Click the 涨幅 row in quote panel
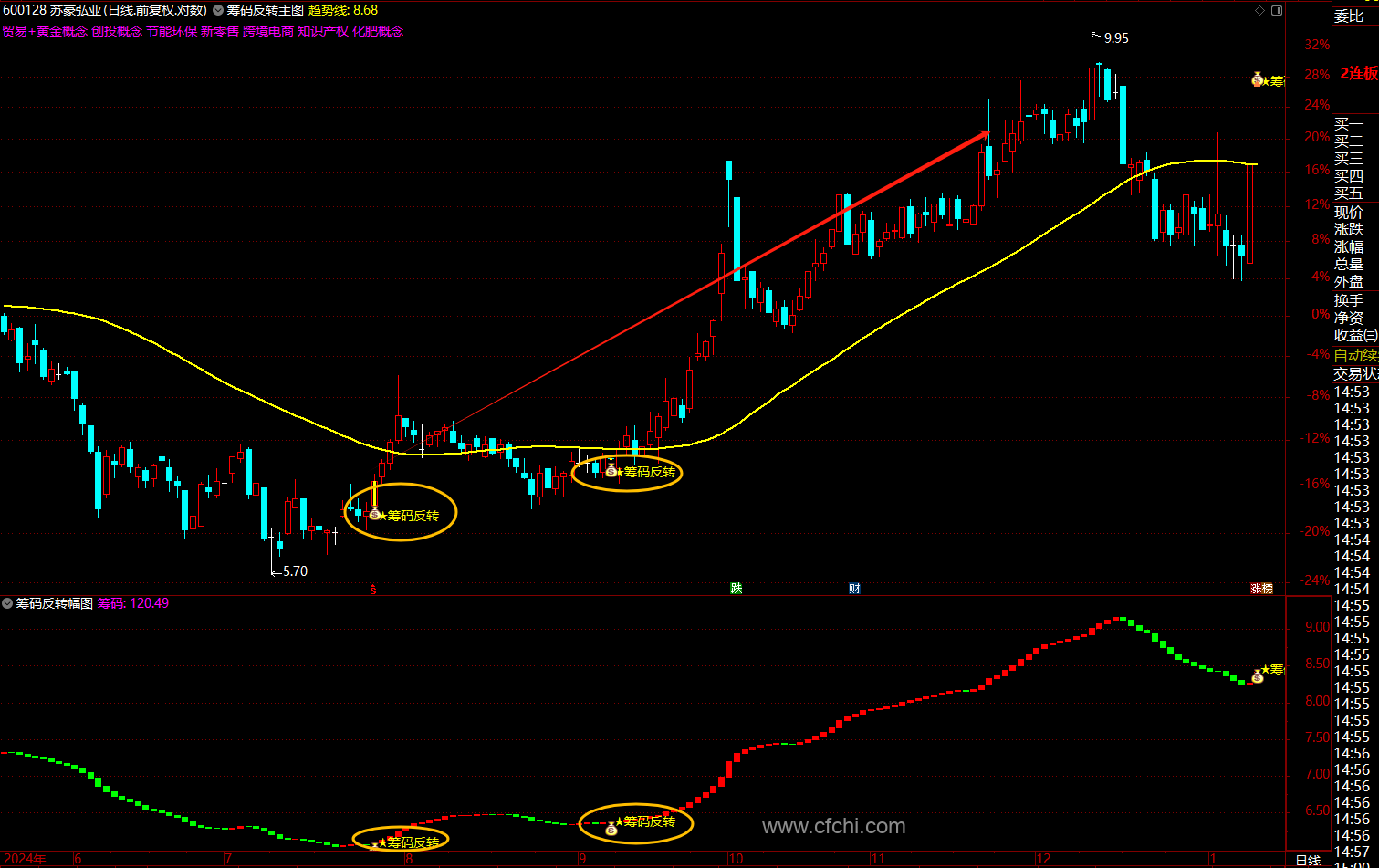 pos(1349,246)
